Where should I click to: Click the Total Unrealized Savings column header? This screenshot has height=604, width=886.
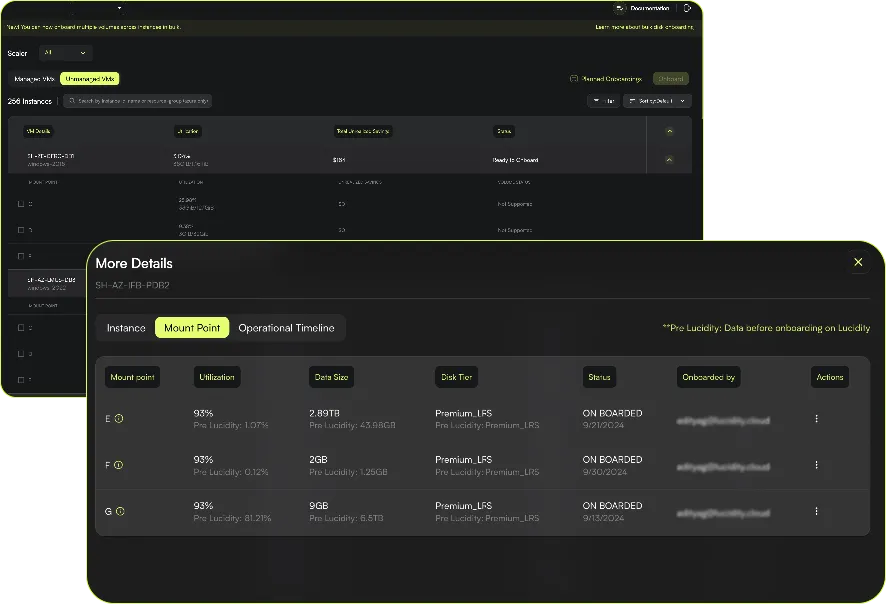[363, 131]
